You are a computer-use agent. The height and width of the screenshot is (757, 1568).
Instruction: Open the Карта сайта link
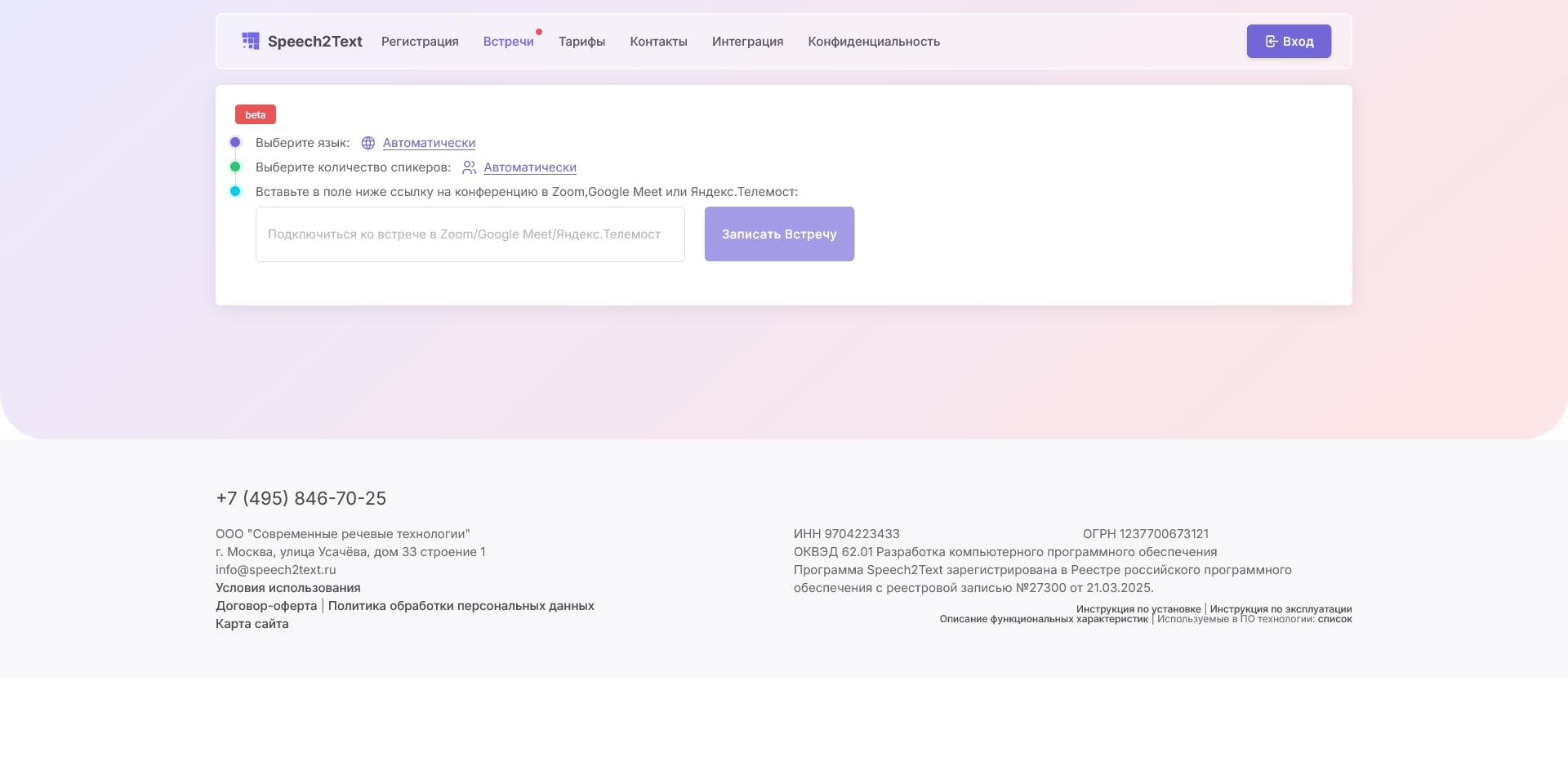tap(252, 624)
